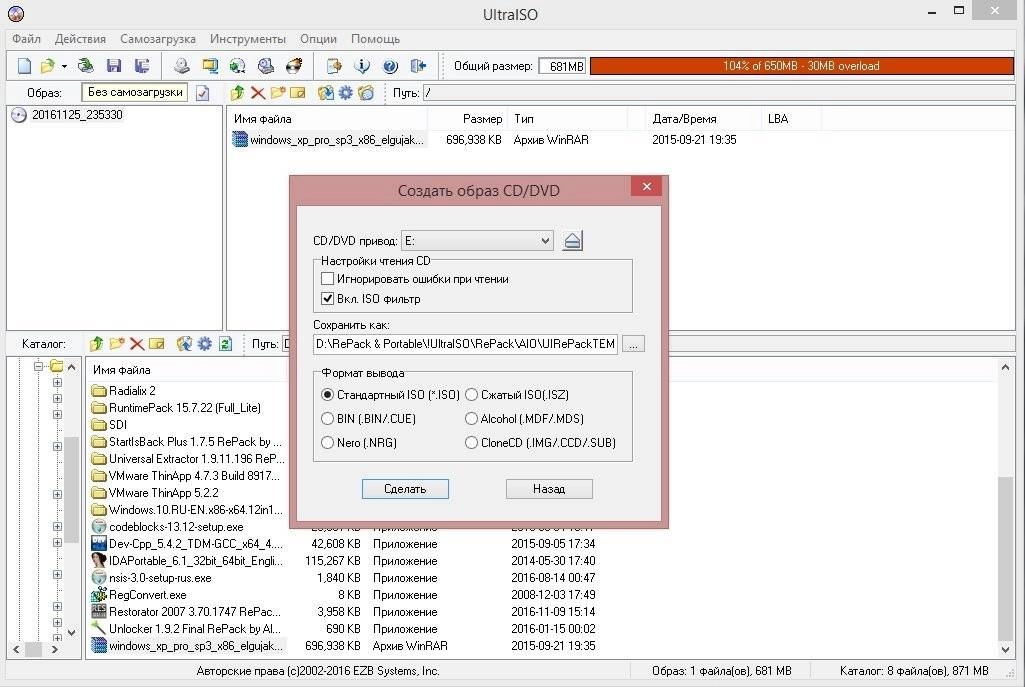Image resolution: width=1025 pixels, height=687 pixels.
Task: Collapse the open folder node in catalog tree
Action: [39, 366]
